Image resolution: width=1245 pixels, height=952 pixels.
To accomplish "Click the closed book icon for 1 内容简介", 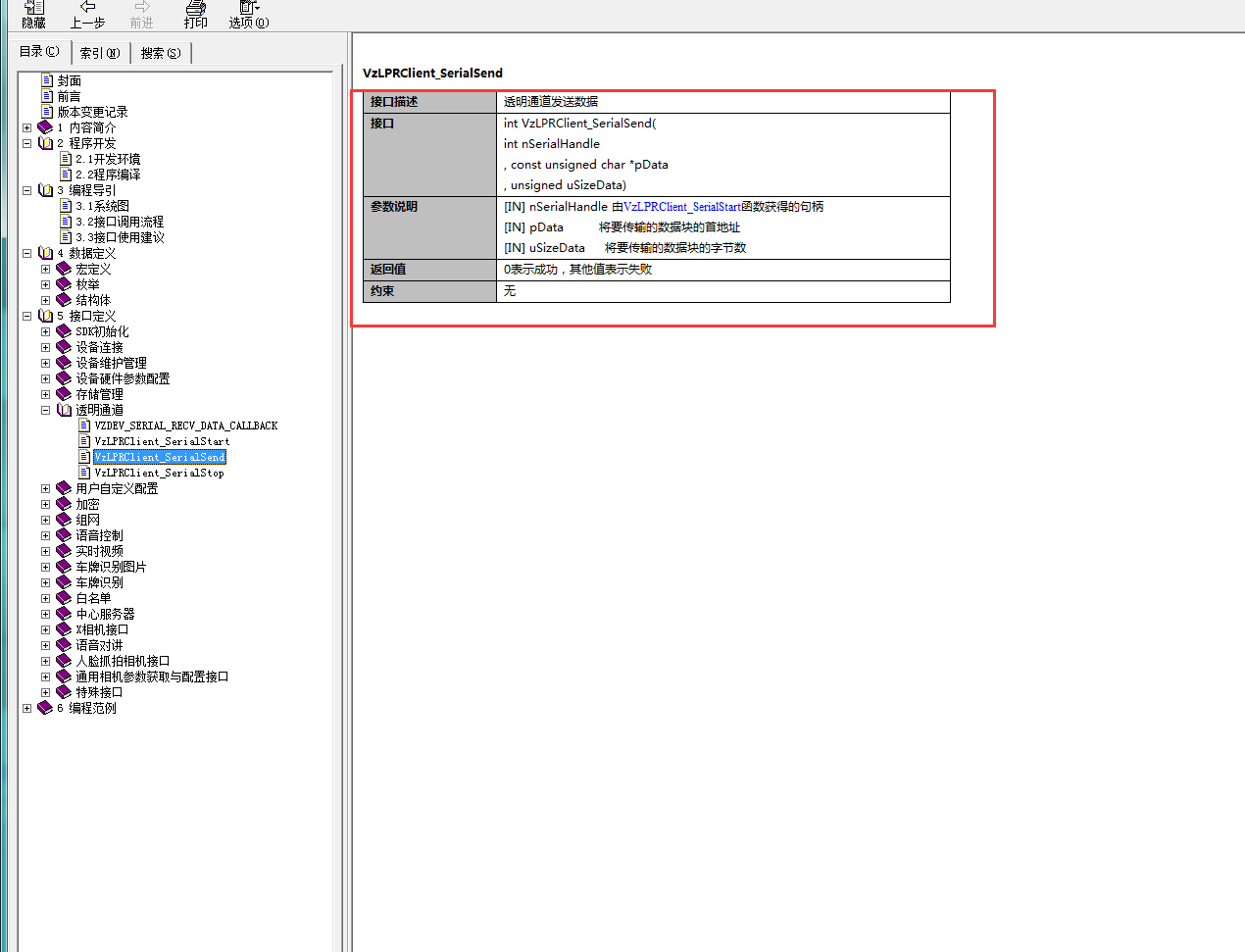I will (45, 127).
